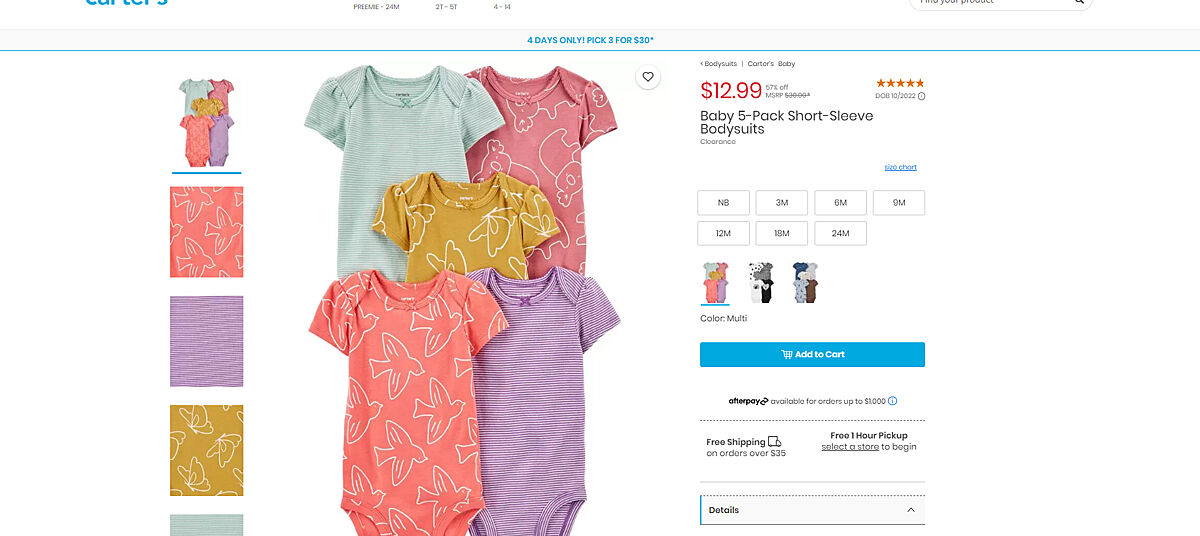Click the back arrow beside Bodysuits breadcrumb
The height and width of the screenshot is (536, 1200).
(702, 63)
